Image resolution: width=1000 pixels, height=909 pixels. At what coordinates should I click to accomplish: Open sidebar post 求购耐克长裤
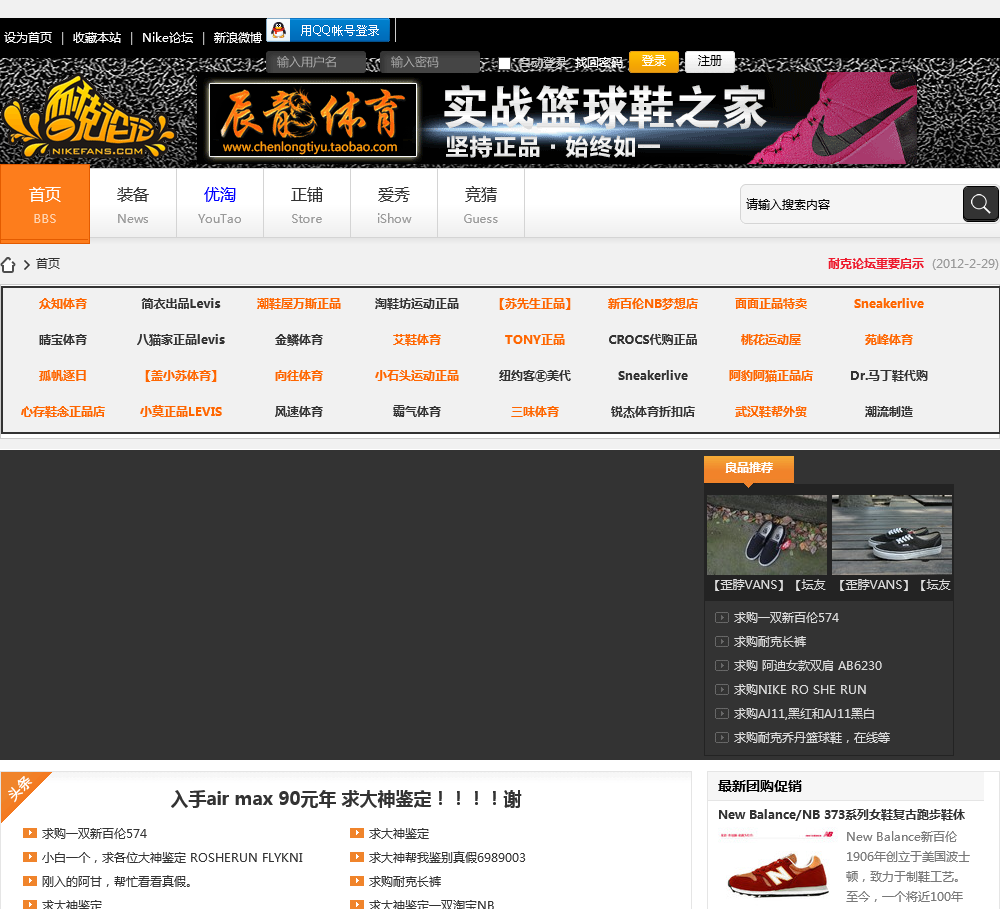point(770,642)
